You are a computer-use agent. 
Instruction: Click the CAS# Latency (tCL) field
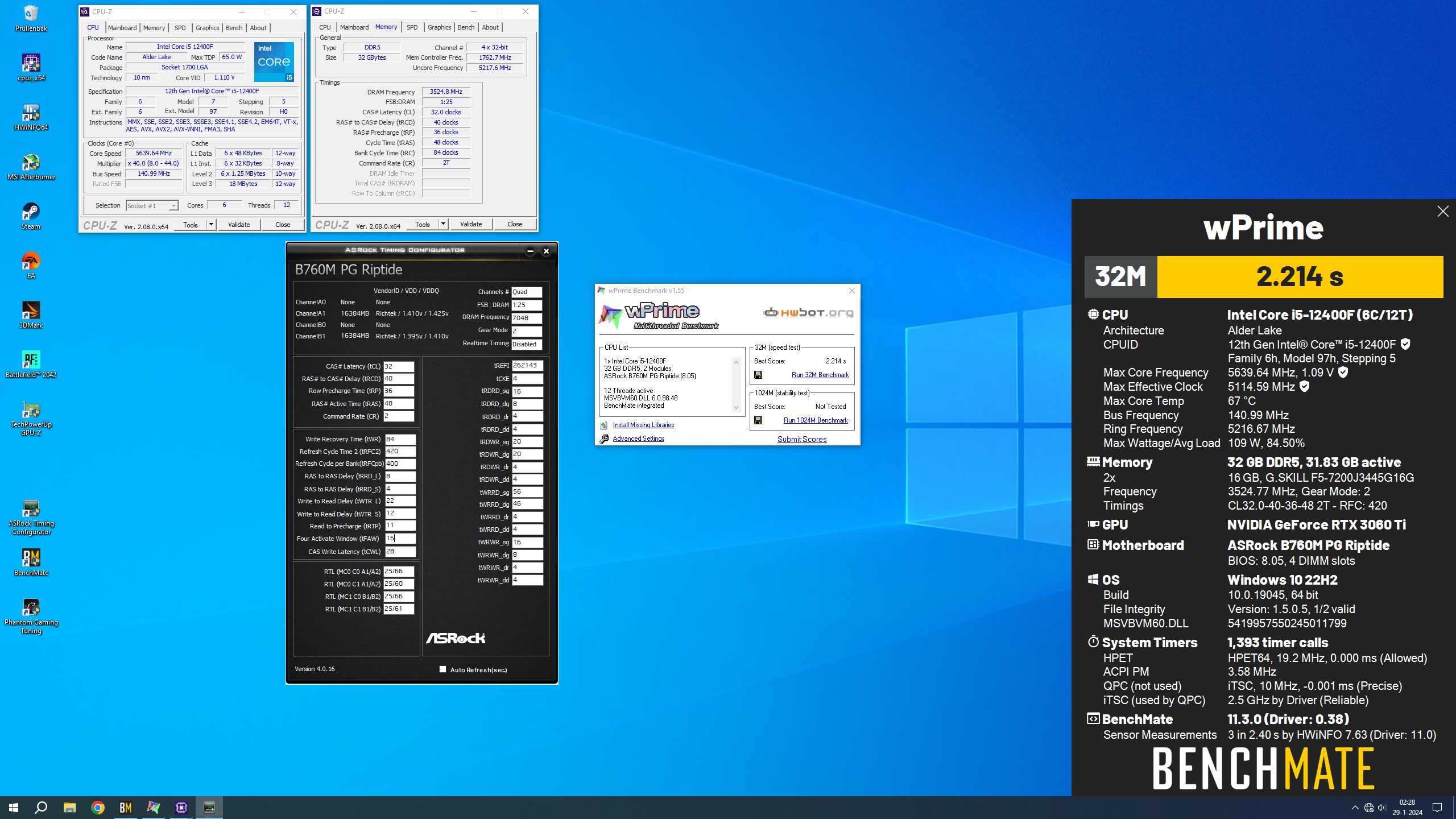coord(399,366)
